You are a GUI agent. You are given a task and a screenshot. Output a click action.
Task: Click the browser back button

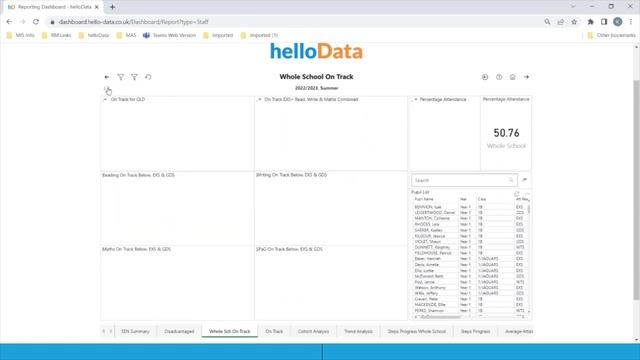click(x=9, y=22)
